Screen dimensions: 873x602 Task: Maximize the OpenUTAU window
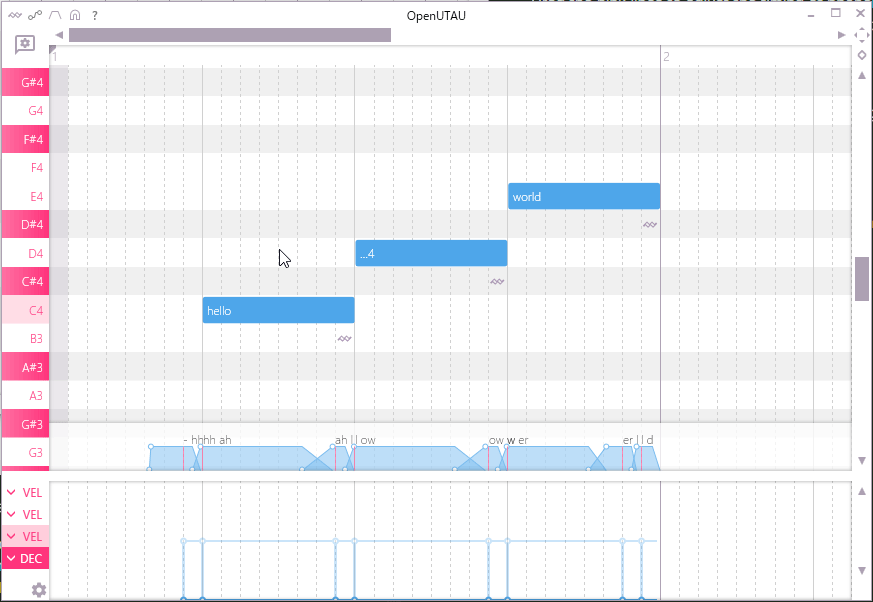click(x=836, y=13)
